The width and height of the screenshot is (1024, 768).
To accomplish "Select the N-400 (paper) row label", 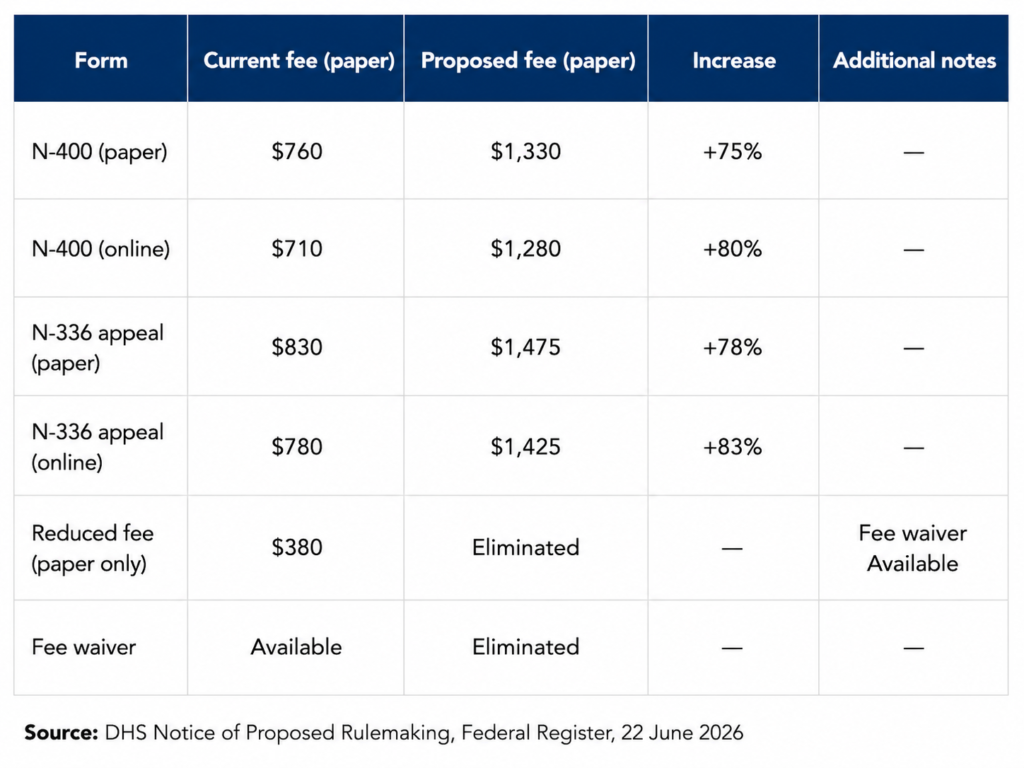I will pos(99,152).
